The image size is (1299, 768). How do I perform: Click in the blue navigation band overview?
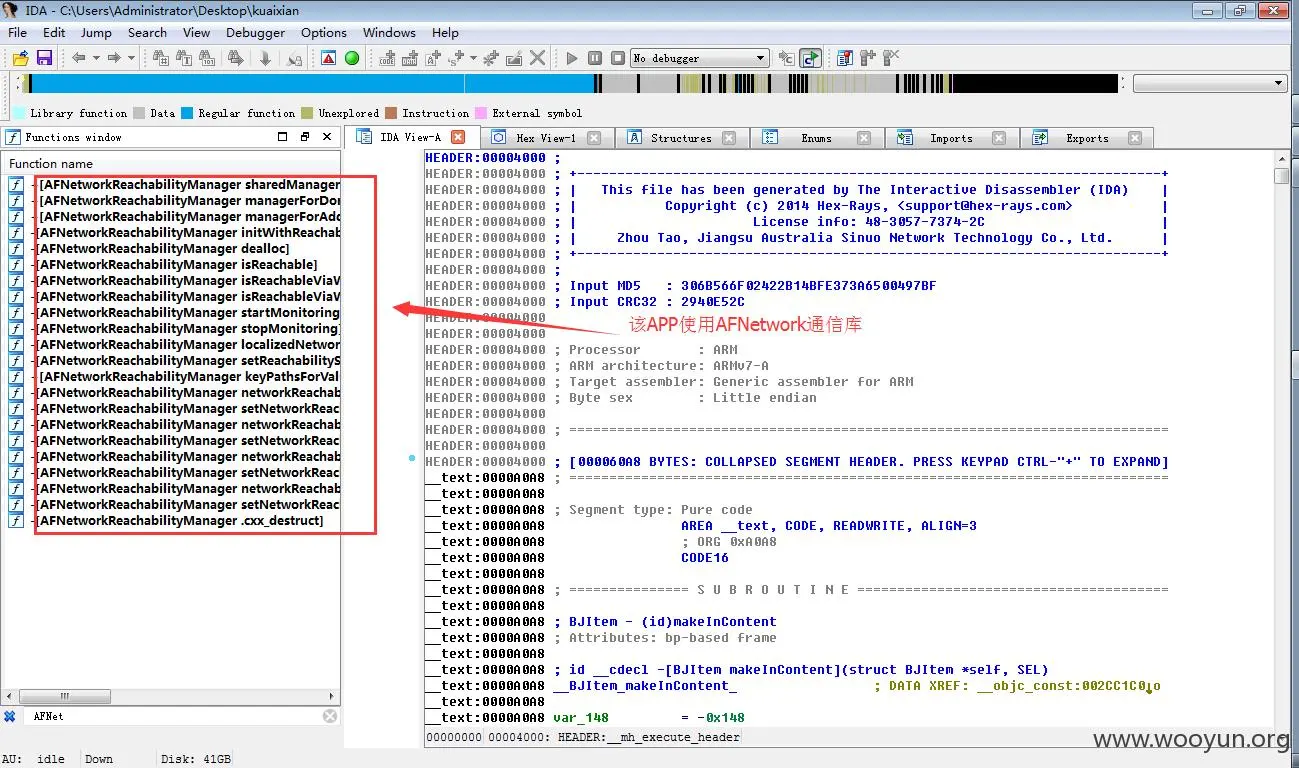[300, 84]
